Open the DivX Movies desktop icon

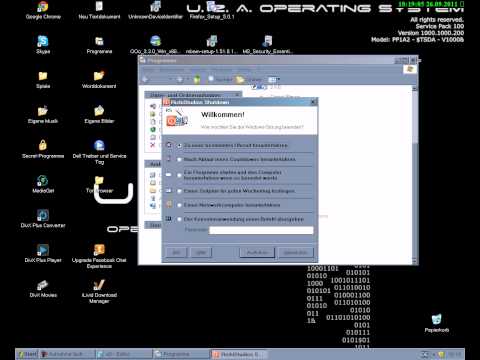43,285
